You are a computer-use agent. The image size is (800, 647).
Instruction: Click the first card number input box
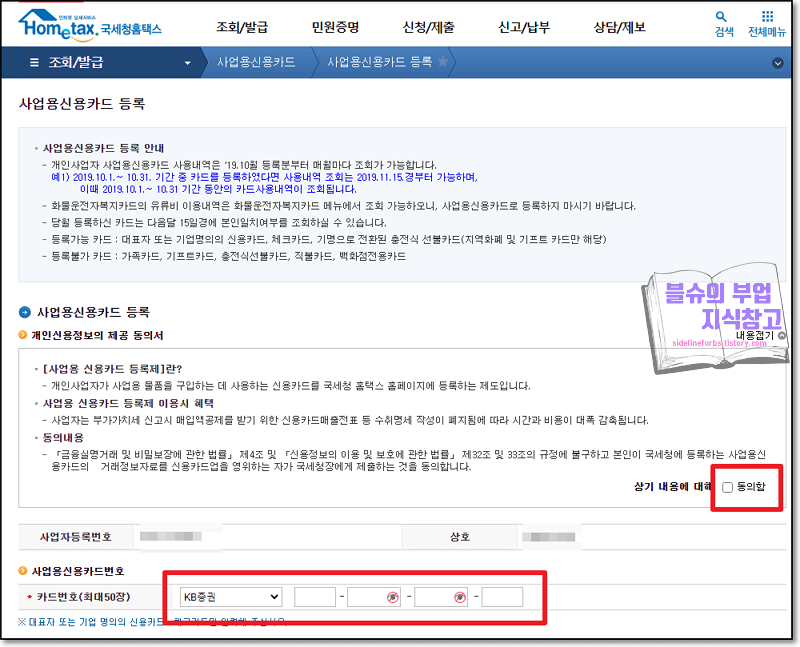(x=316, y=596)
